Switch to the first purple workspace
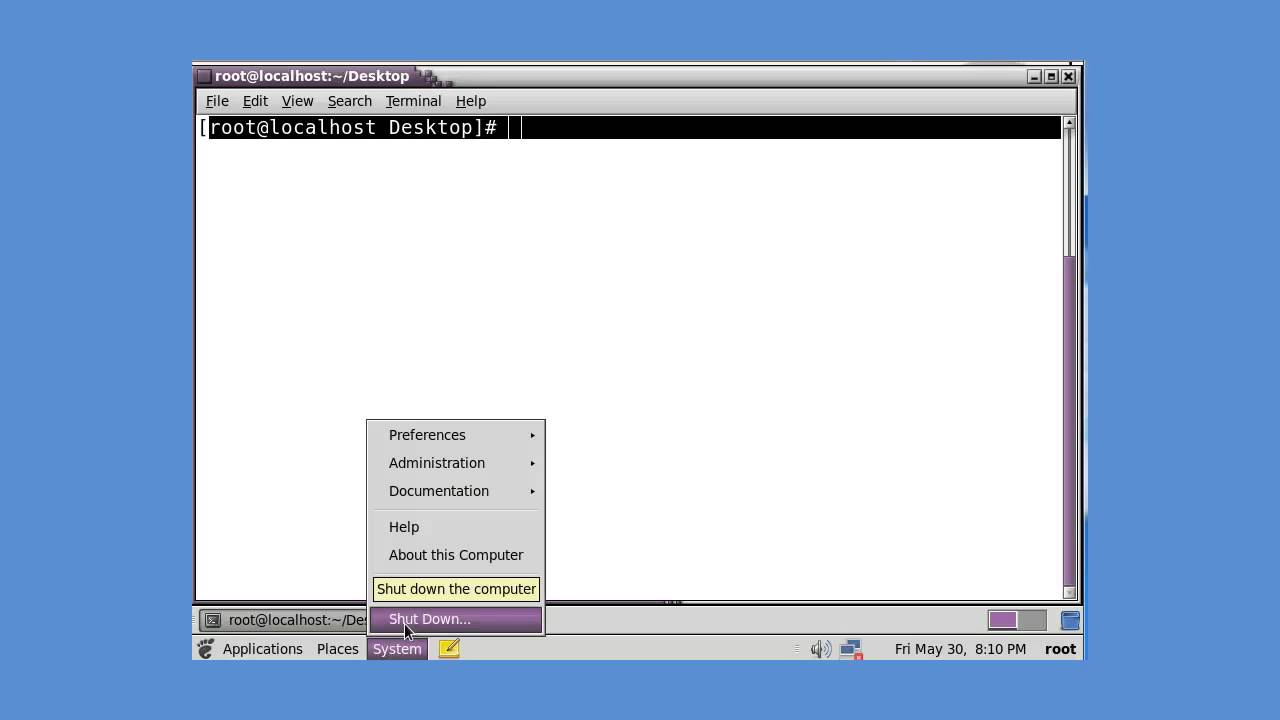The height and width of the screenshot is (720, 1280). [1002, 620]
